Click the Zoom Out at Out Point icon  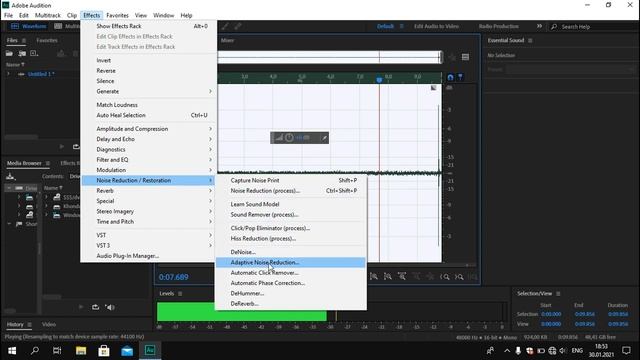coord(459,277)
